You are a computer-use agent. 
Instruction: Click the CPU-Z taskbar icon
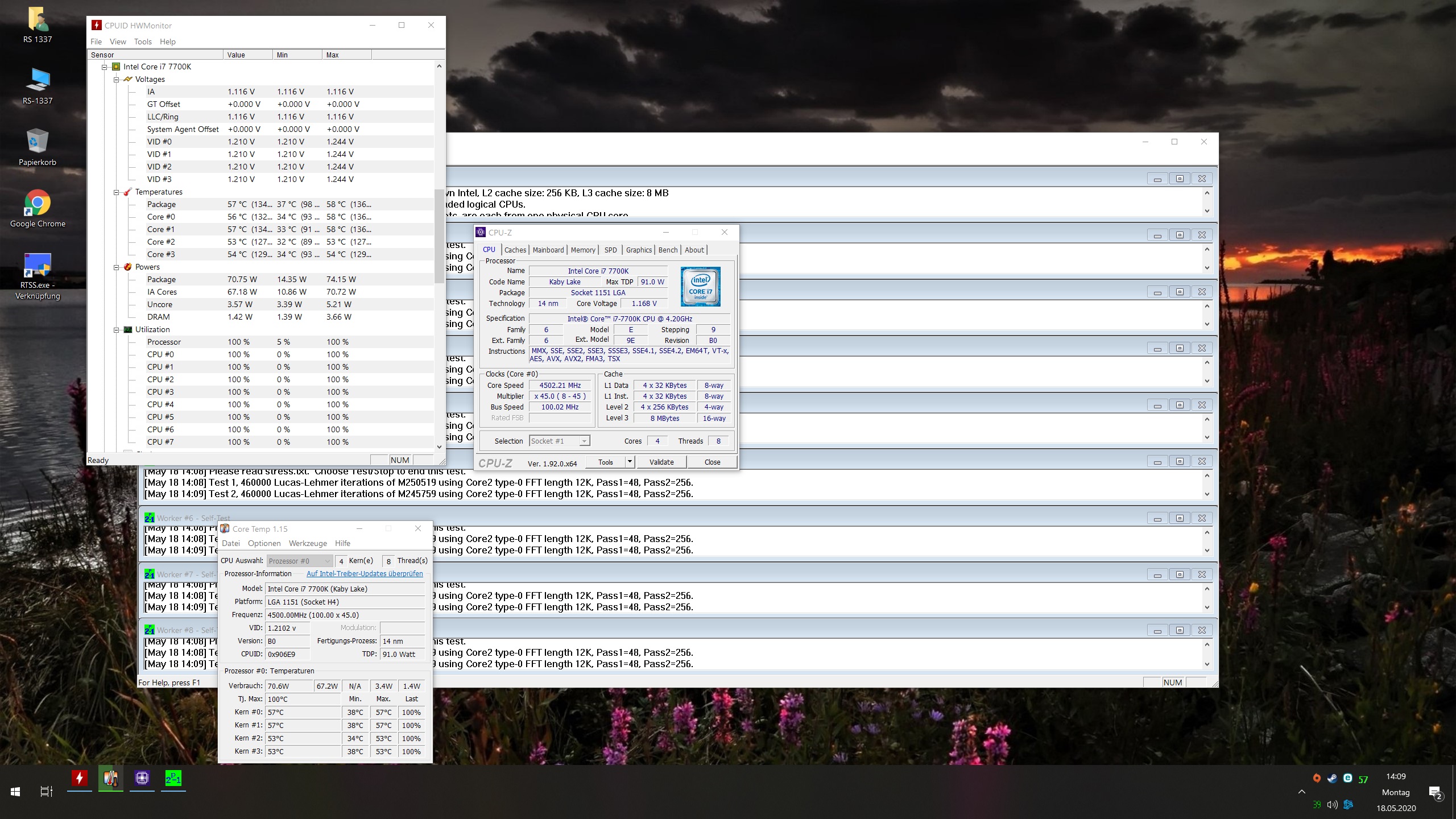[x=142, y=778]
